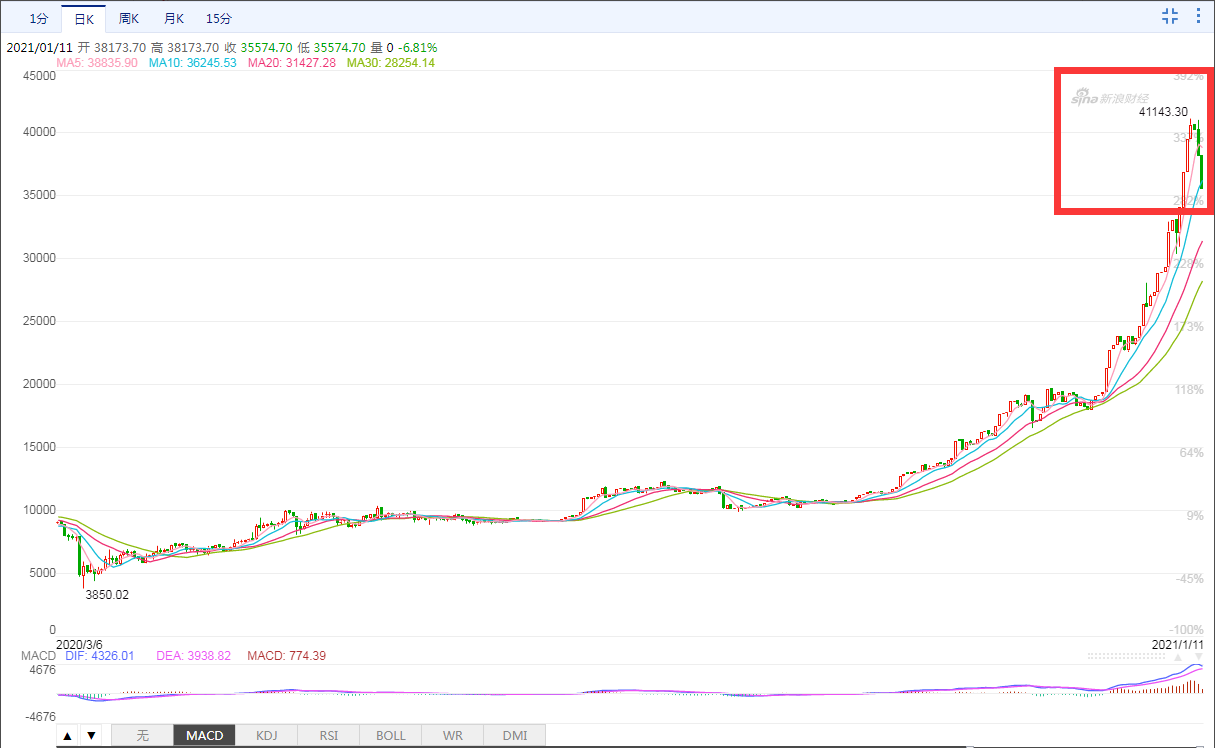The image size is (1215, 748).
Task: Click the MA10: 36245.53 label
Action: click(192, 62)
